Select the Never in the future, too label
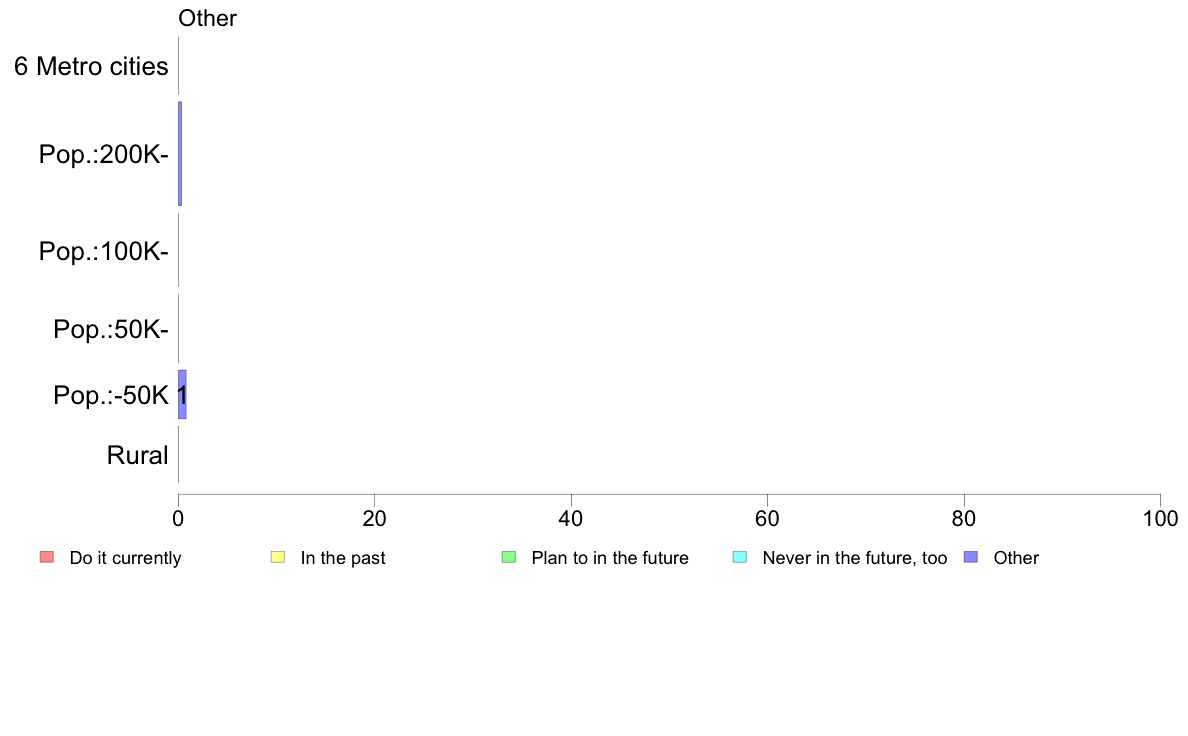 (x=855, y=558)
